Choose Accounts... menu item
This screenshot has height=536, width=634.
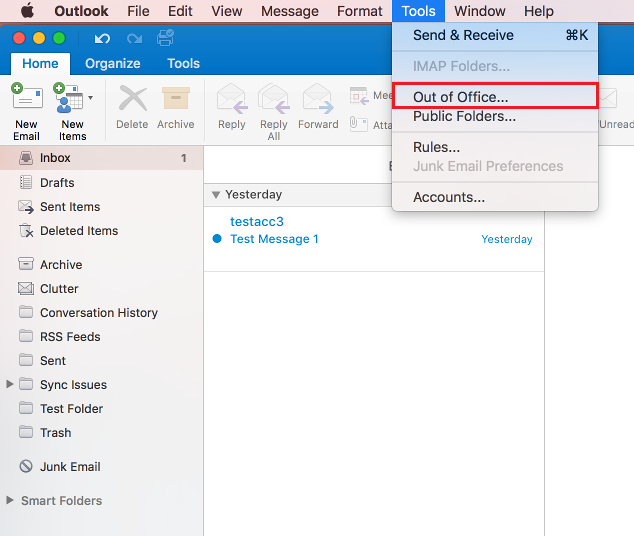click(495, 197)
